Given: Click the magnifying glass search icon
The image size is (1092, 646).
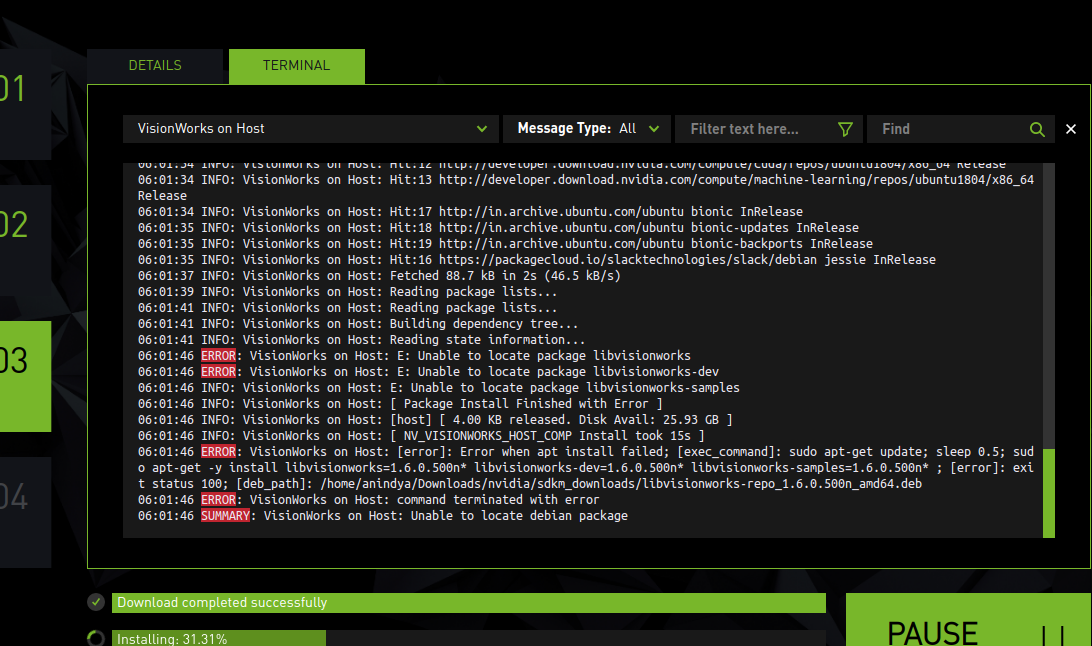Looking at the screenshot, I should (x=1037, y=129).
